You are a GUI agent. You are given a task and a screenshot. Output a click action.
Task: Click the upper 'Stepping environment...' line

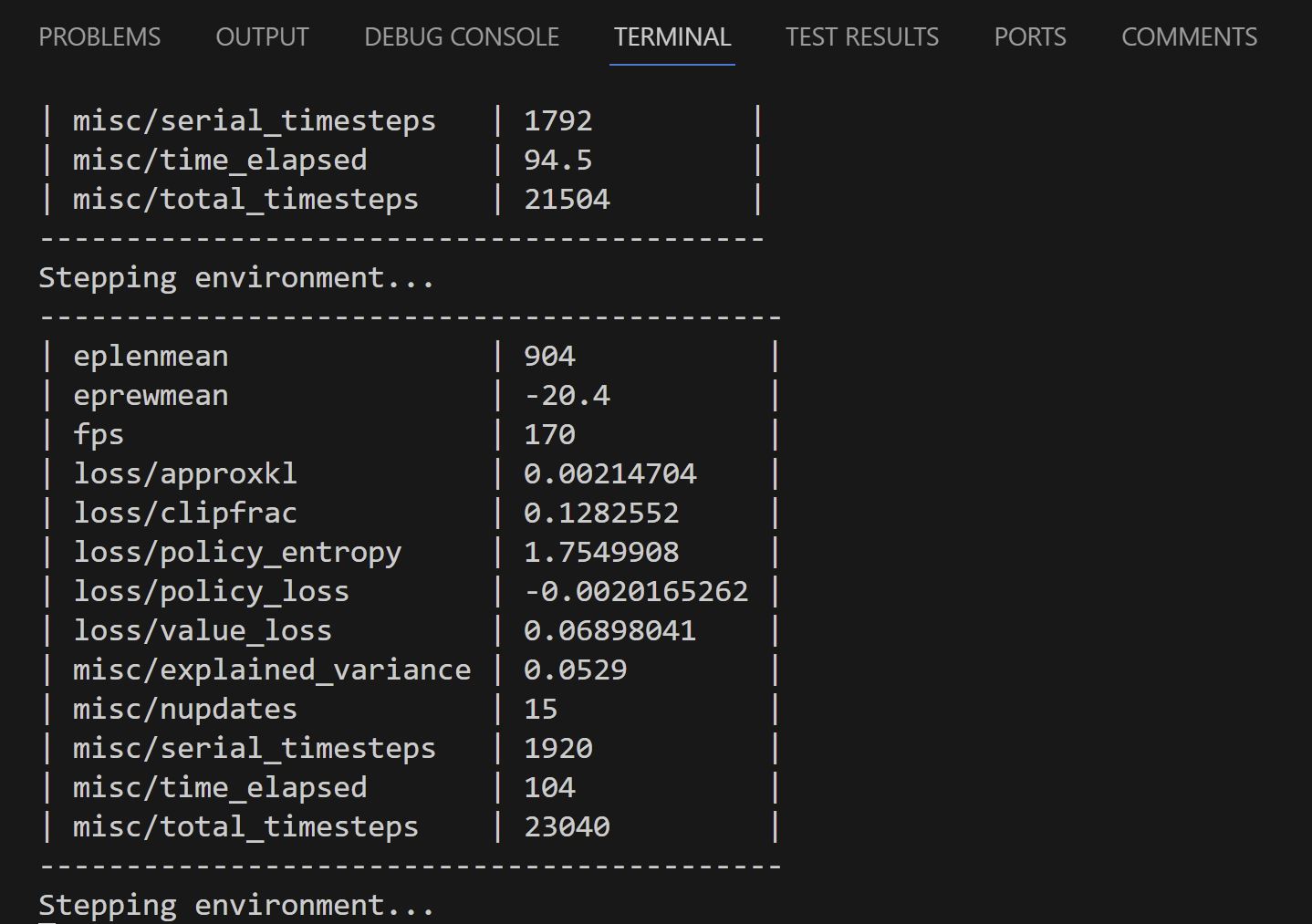coord(236,277)
